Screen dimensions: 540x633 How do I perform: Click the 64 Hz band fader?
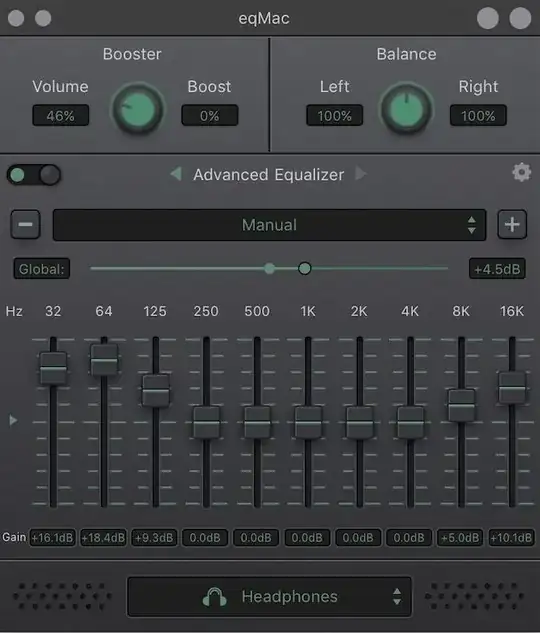104,360
